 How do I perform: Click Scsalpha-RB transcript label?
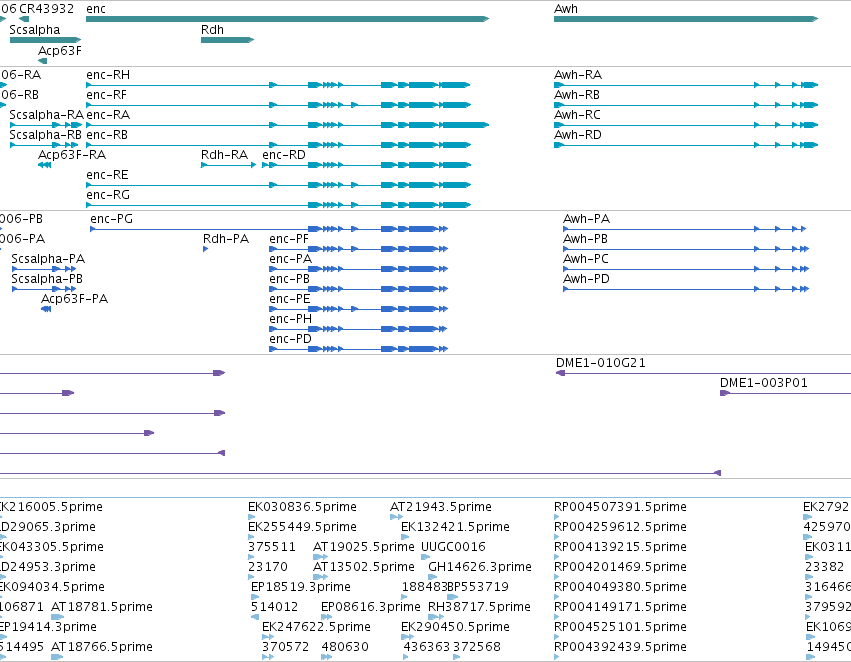(x=46, y=135)
